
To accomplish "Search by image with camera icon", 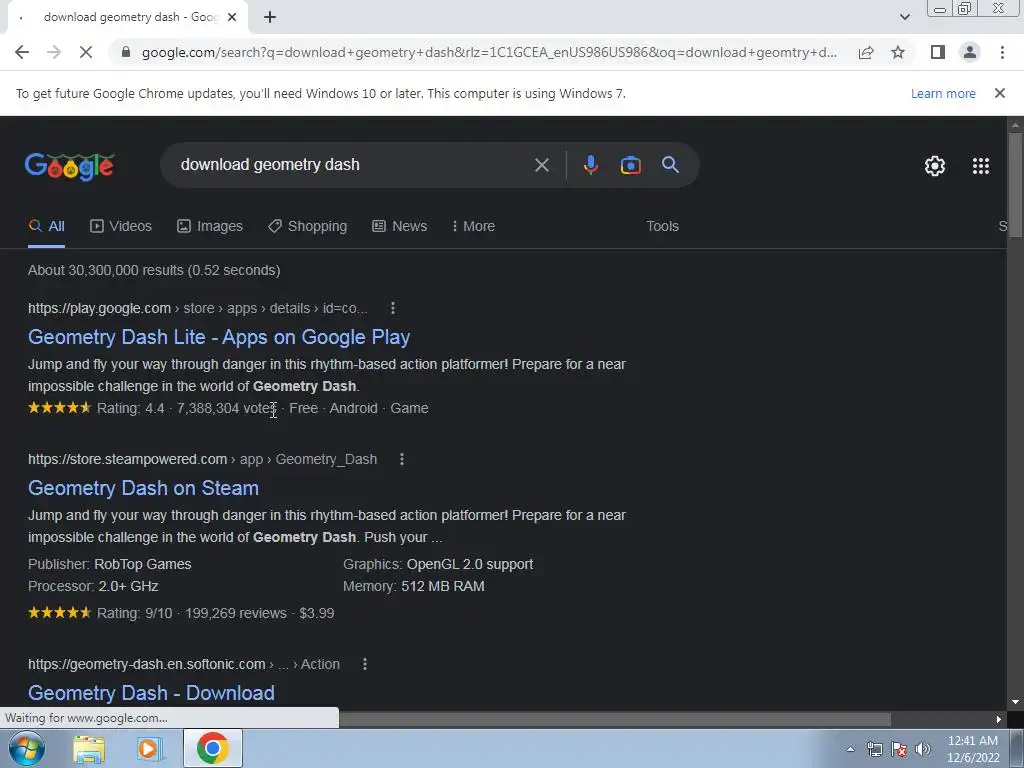I will point(630,165).
